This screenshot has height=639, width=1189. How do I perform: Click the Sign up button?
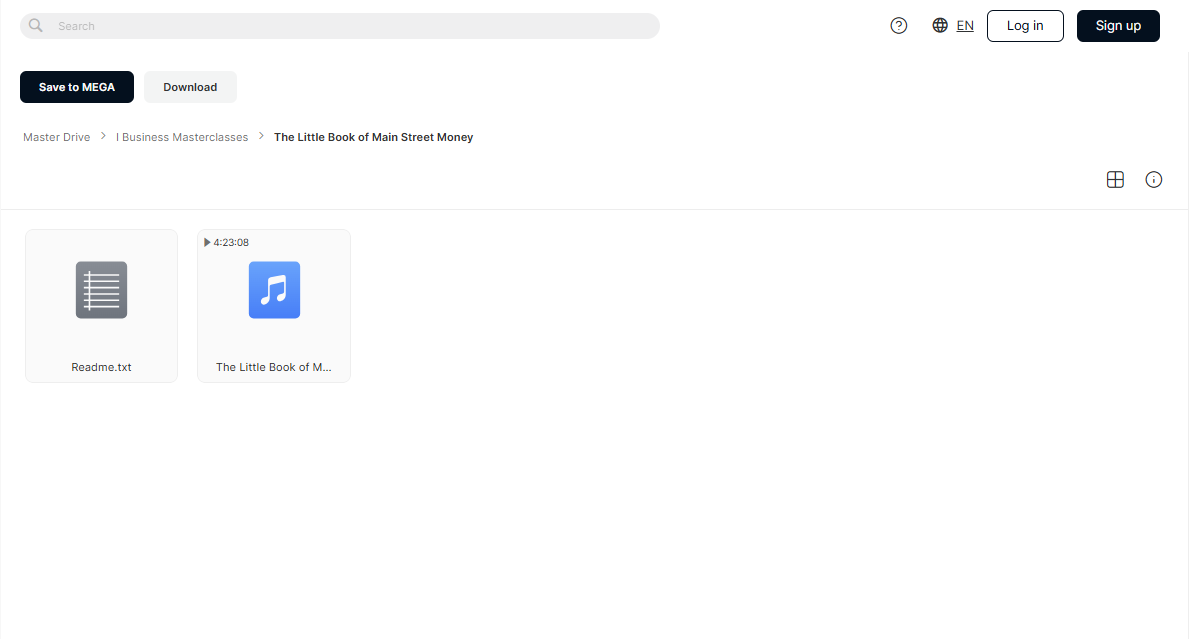pos(1118,26)
